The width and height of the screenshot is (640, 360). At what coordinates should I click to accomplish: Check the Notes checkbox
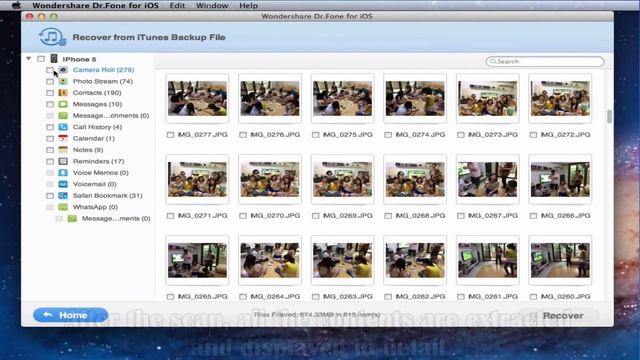pos(50,150)
